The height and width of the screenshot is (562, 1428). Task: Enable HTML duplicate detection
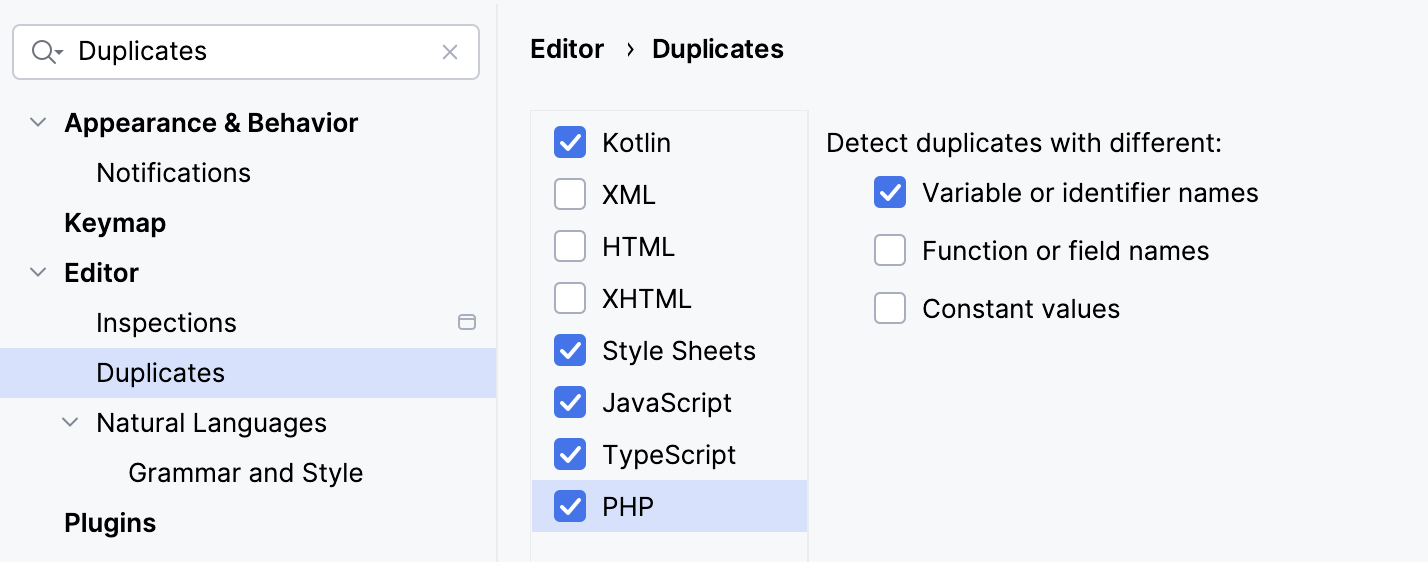point(570,247)
